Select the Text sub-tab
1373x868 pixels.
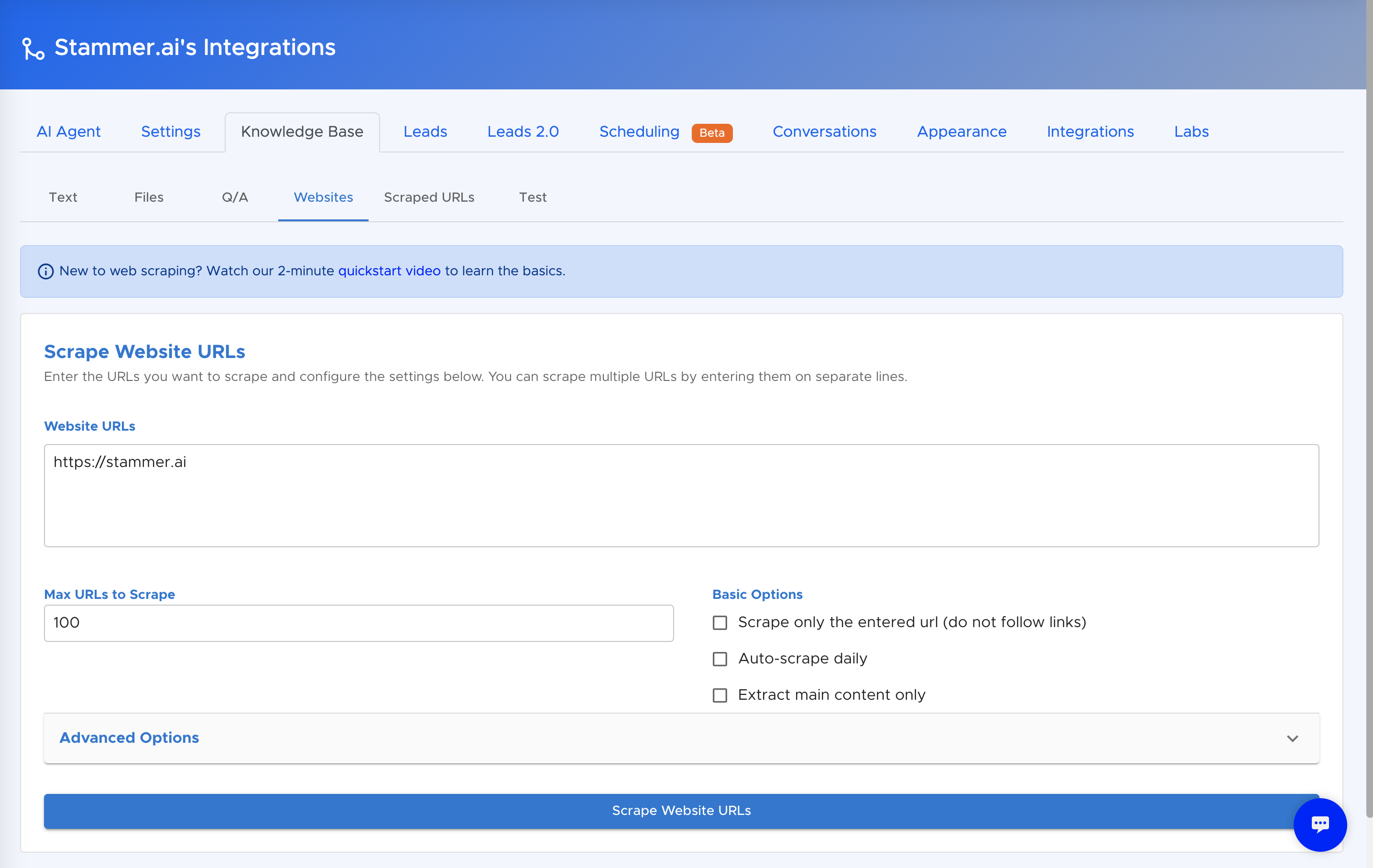63,197
